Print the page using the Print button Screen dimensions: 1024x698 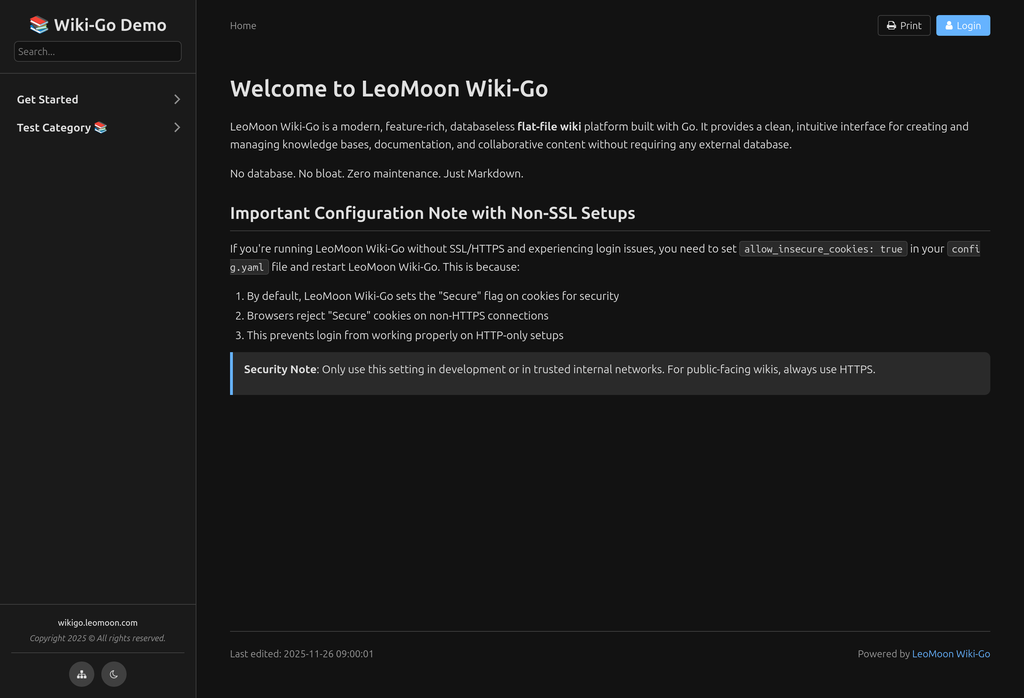[x=903, y=26]
